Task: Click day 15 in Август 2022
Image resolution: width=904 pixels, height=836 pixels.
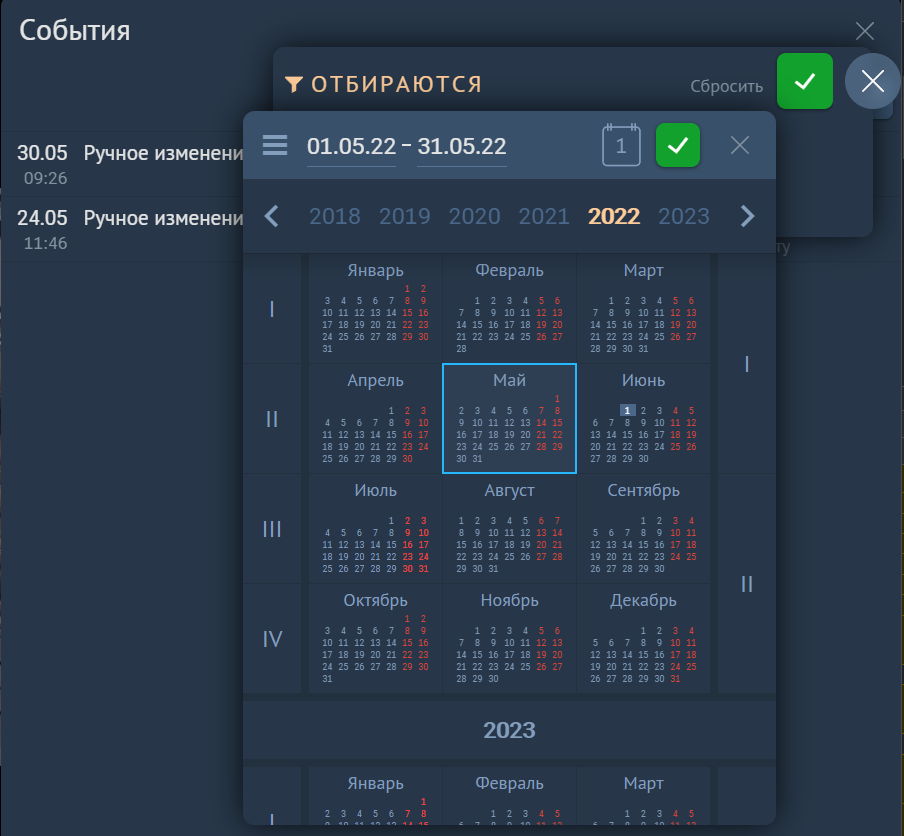Action: pyautogui.click(x=461, y=545)
